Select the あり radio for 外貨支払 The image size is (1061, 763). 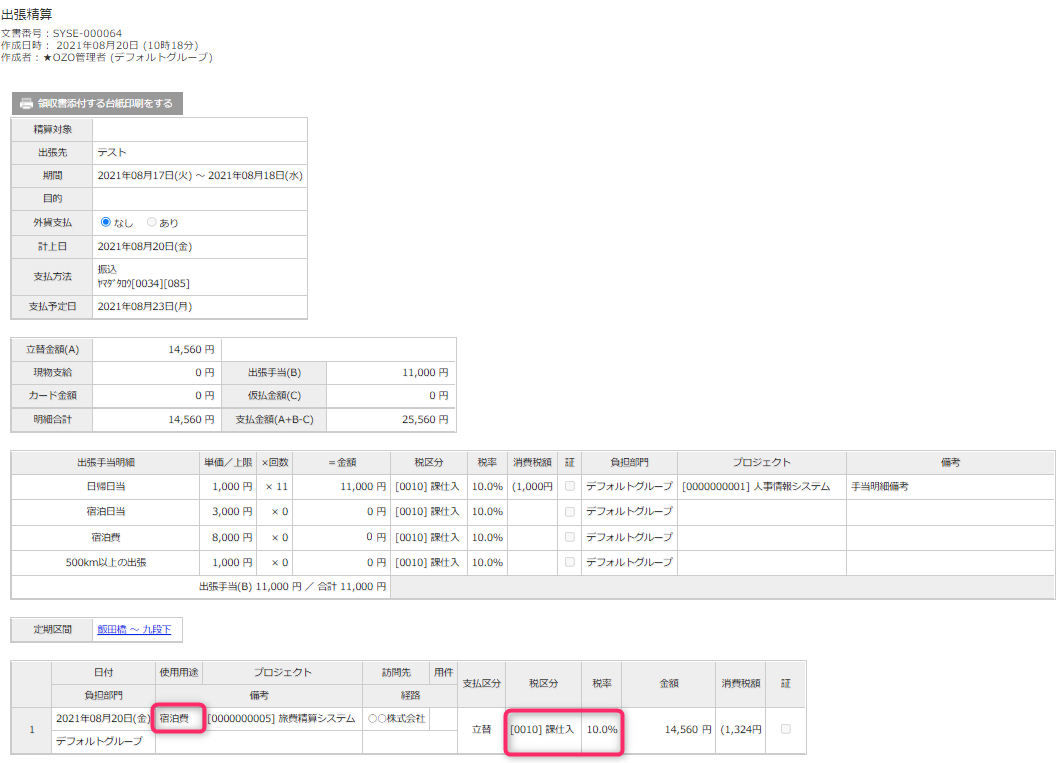[x=152, y=223]
